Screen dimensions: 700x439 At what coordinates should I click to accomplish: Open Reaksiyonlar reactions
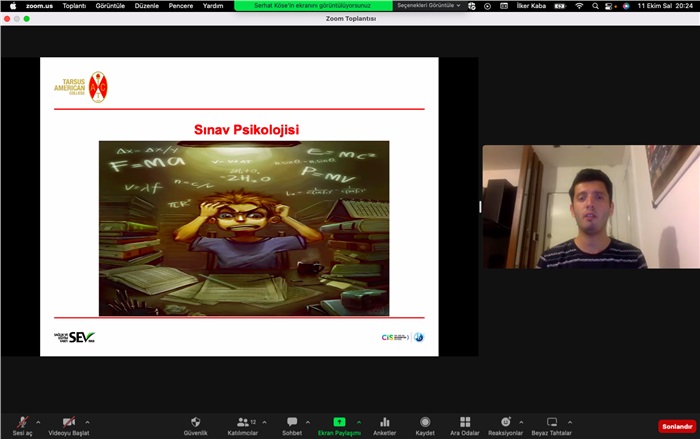(505, 426)
